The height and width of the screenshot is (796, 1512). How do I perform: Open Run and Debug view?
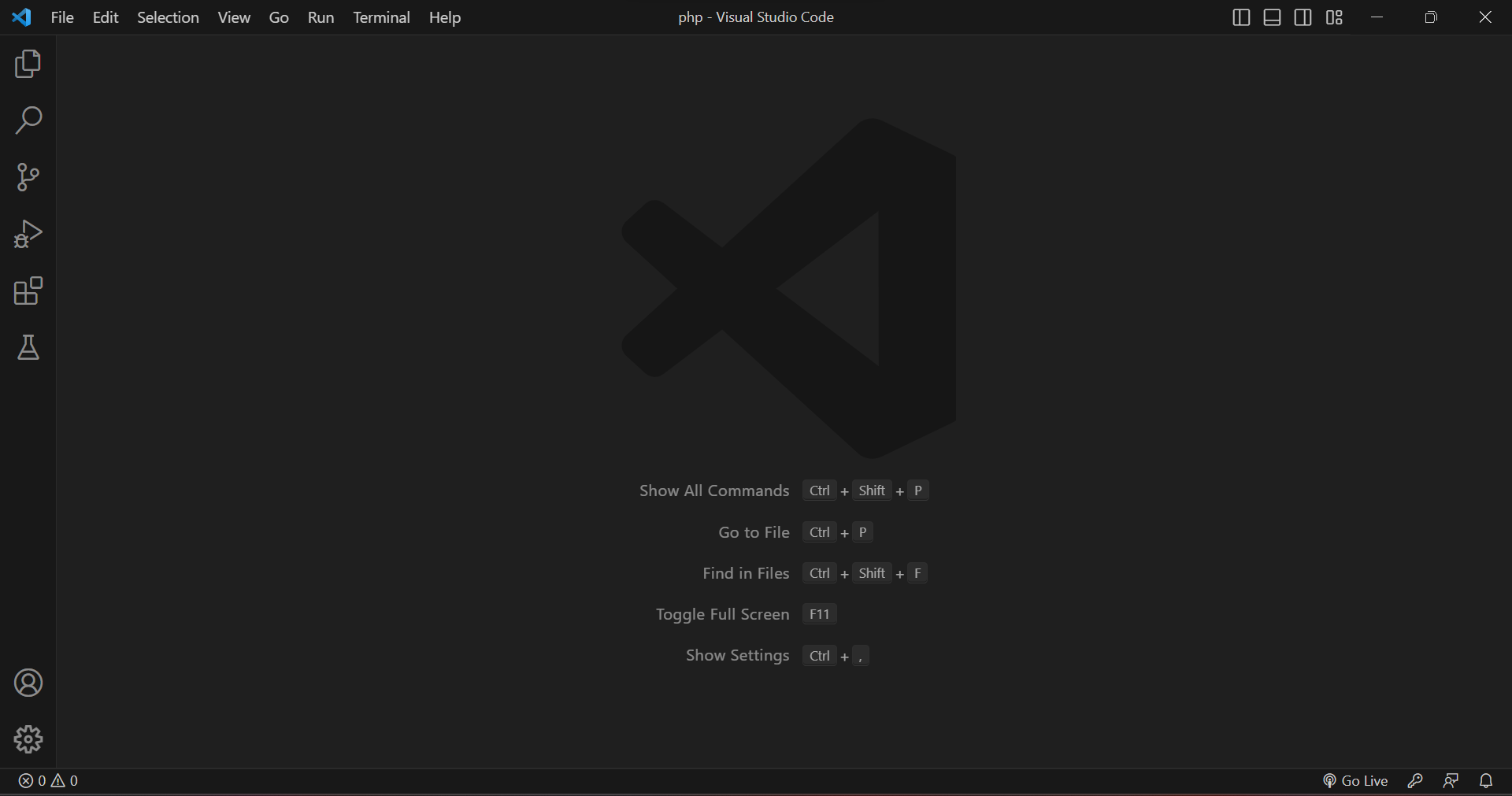[x=28, y=234]
